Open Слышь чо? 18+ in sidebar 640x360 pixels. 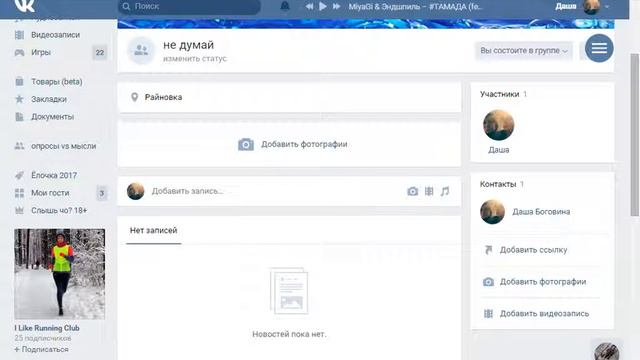click(x=59, y=210)
